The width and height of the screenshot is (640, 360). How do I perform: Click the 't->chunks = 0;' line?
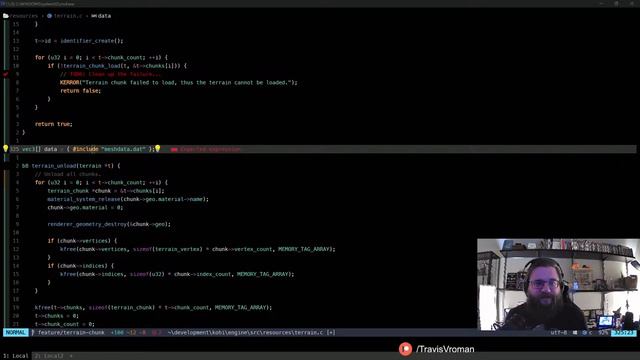57,316
